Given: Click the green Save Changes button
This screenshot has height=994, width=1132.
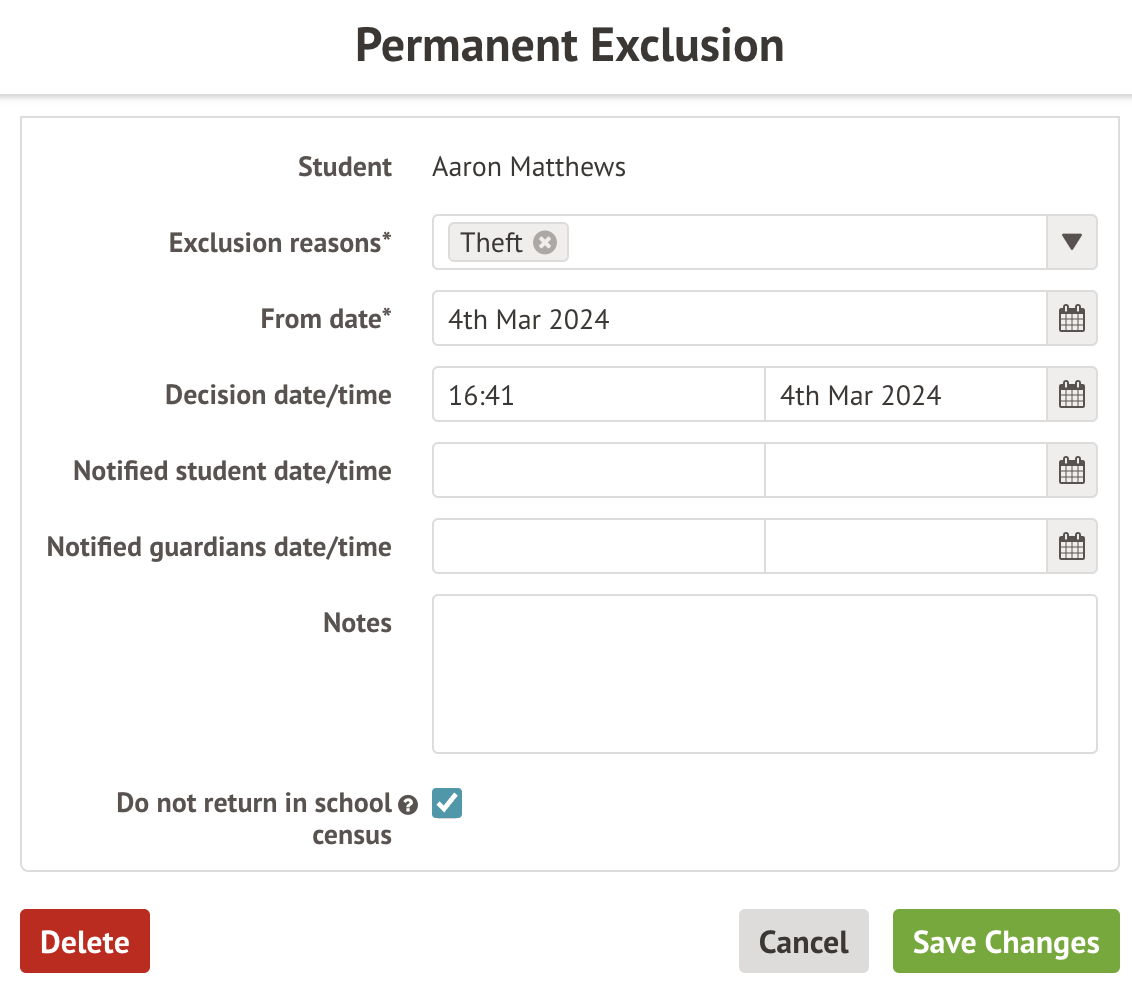Looking at the screenshot, I should pos(1005,941).
